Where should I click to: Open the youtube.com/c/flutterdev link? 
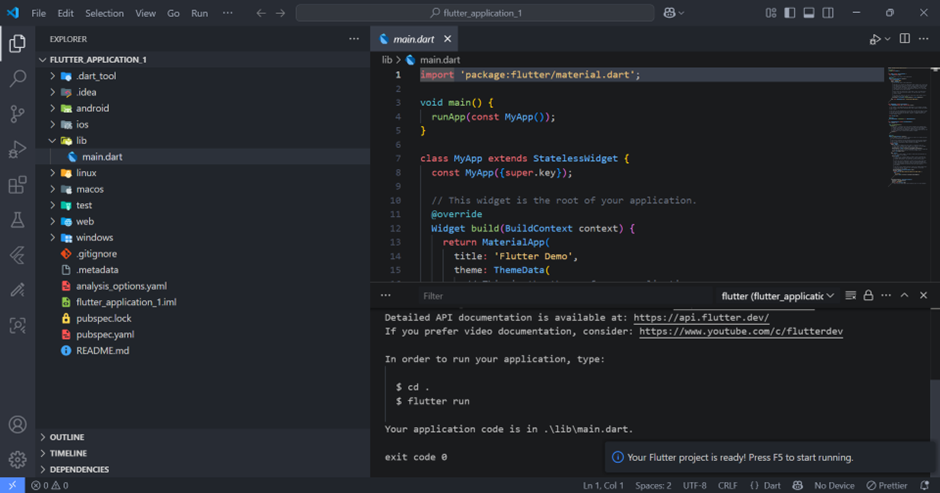tap(741, 332)
